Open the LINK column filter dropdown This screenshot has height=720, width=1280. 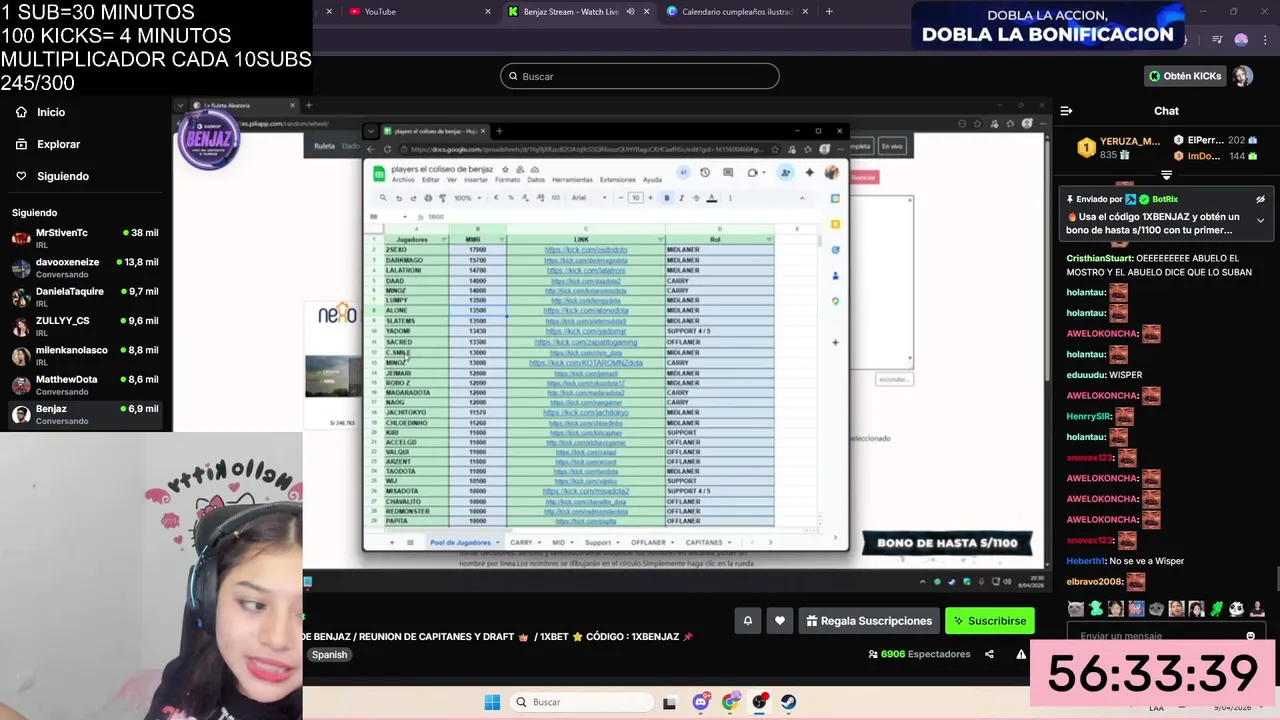click(x=660, y=239)
